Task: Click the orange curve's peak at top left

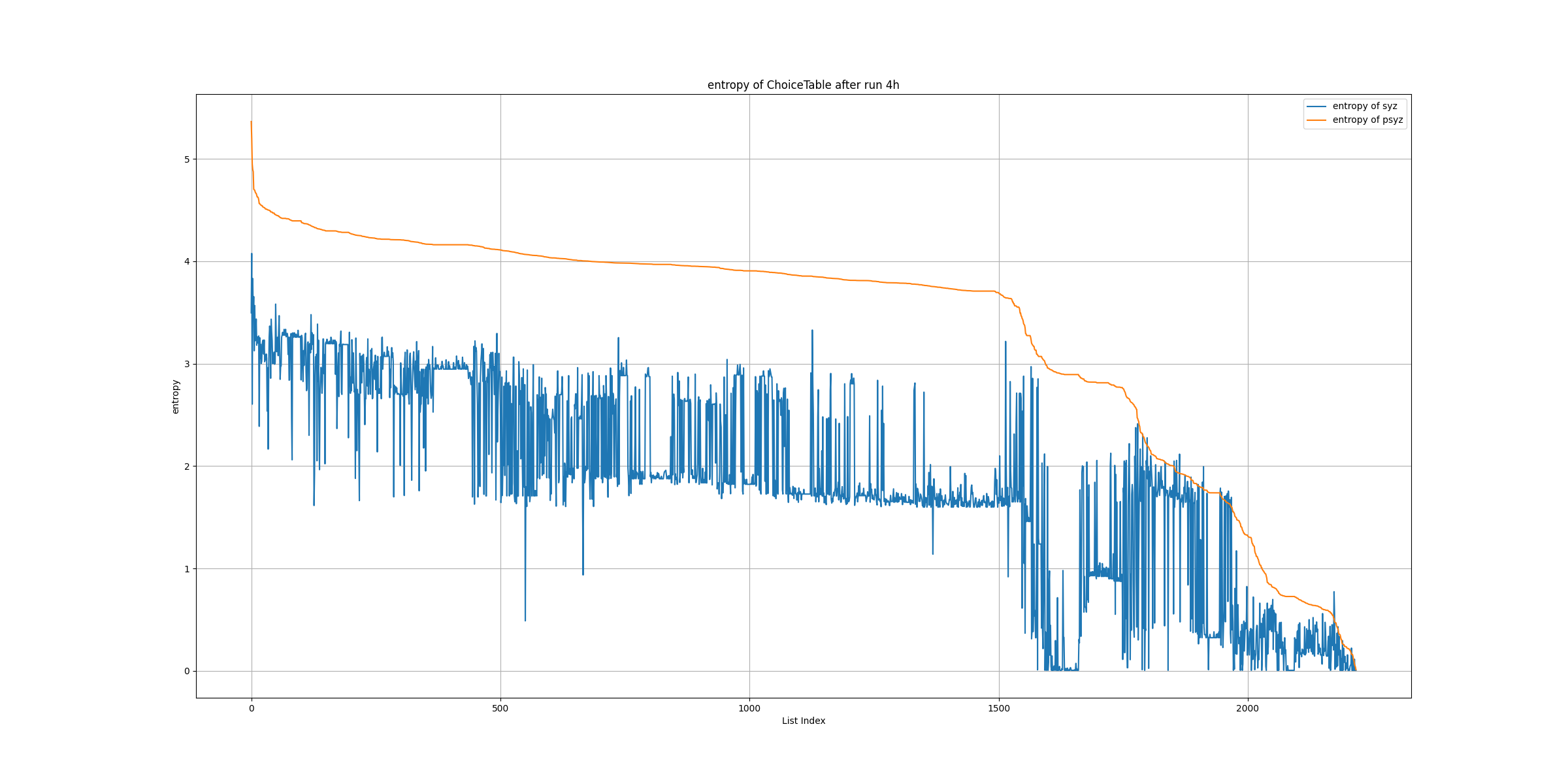Action: (251, 122)
